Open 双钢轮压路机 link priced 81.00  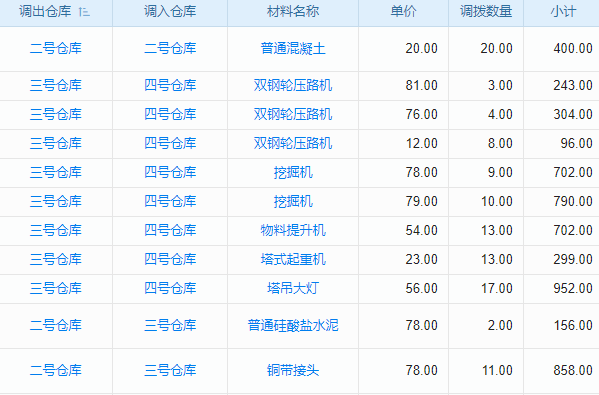point(293,85)
